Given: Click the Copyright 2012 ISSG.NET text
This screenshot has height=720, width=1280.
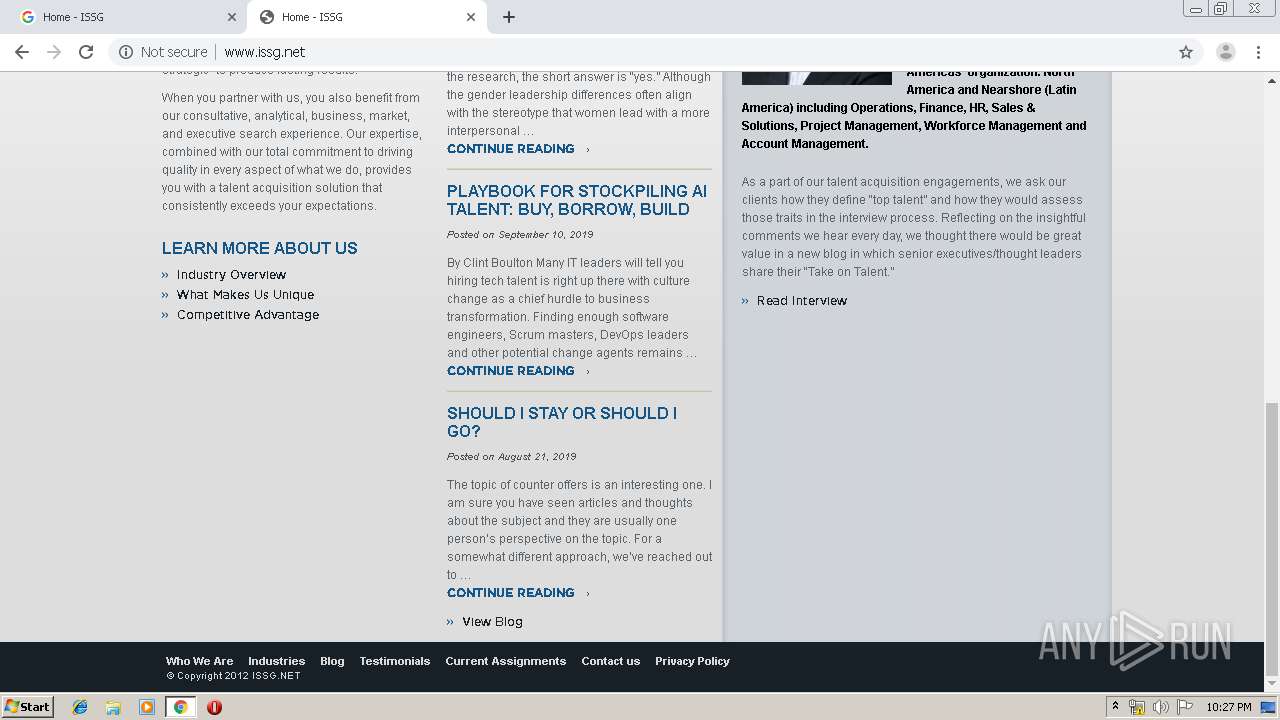Looking at the screenshot, I should pos(233,676).
